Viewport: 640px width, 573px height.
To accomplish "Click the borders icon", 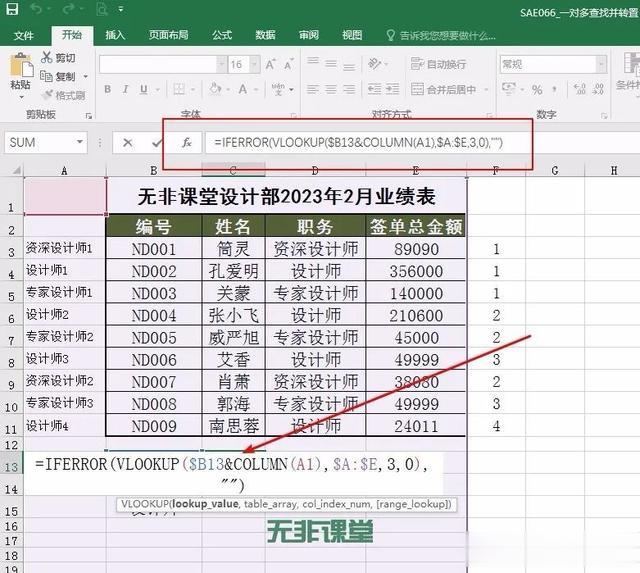I will pyautogui.click(x=179, y=89).
